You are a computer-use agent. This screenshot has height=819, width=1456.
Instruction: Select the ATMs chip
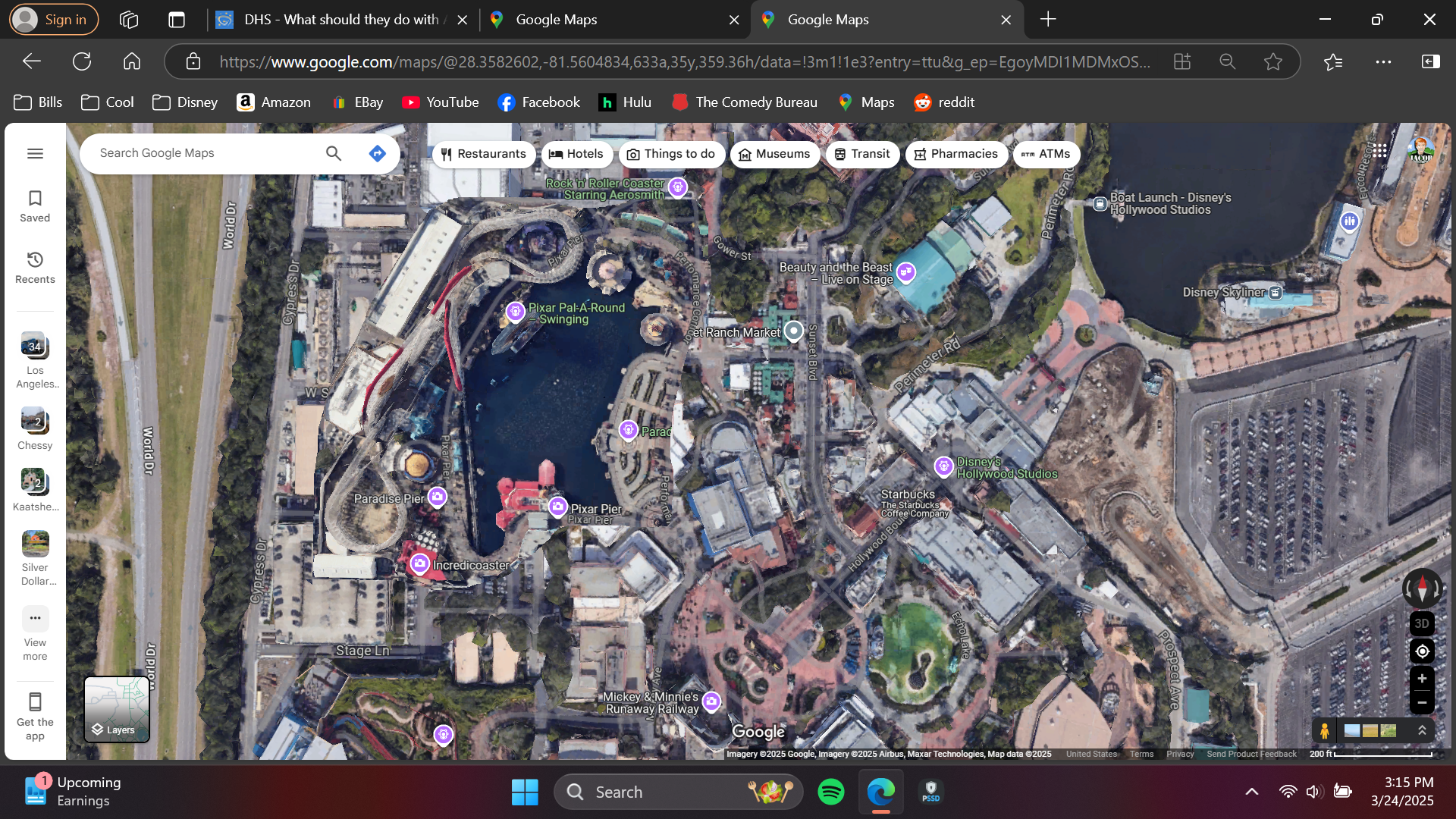pos(1046,154)
